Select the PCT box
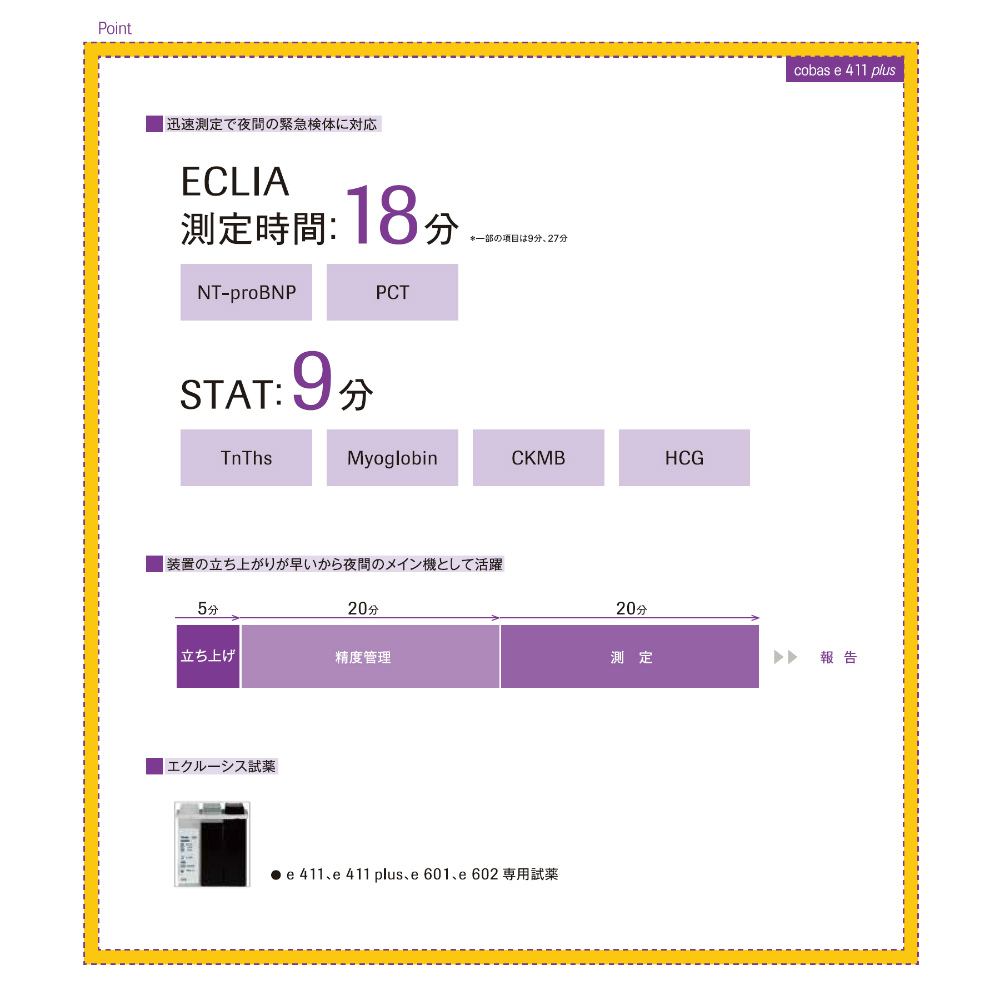The width and height of the screenshot is (1000, 1000). 392,292
